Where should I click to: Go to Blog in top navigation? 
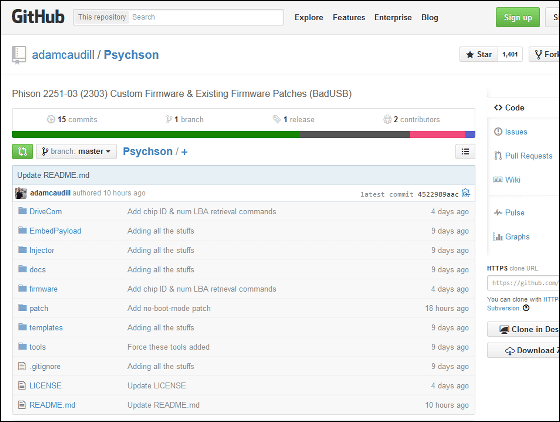[x=430, y=17]
